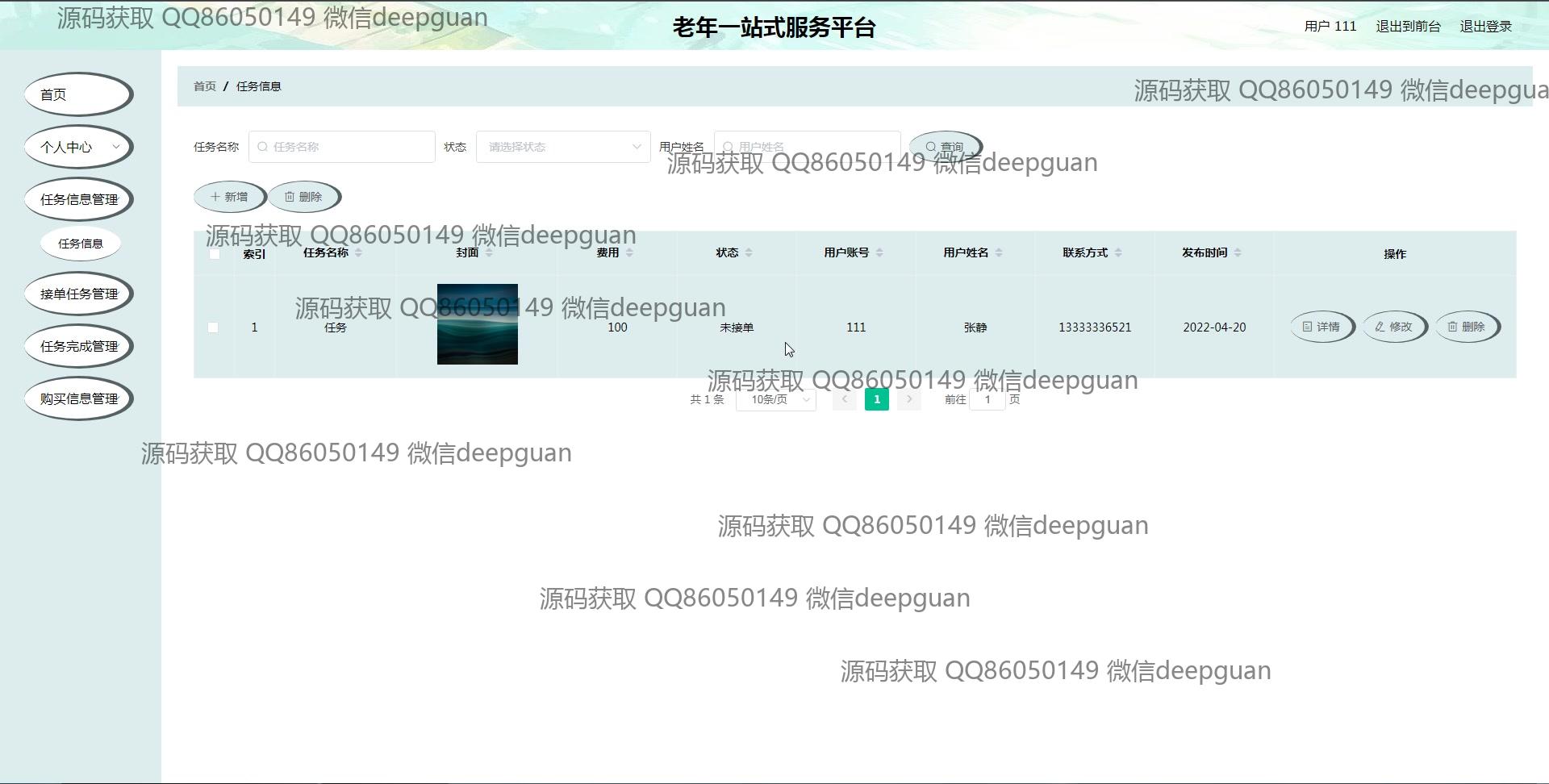
Task: Click the 查询 search button
Action: pyautogui.click(x=944, y=147)
